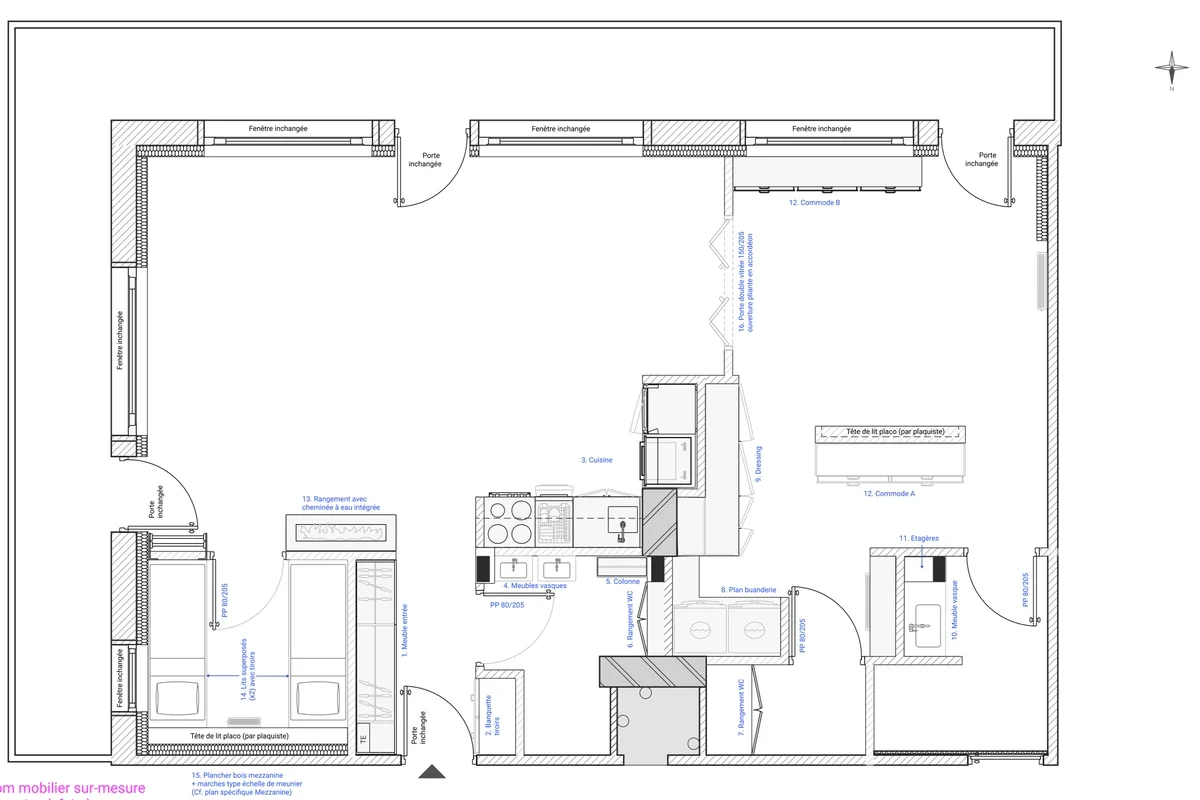This screenshot has width=1200, height=800.
Task: Click the "2. Banquette tiroirs" label
Action: [x=492, y=717]
